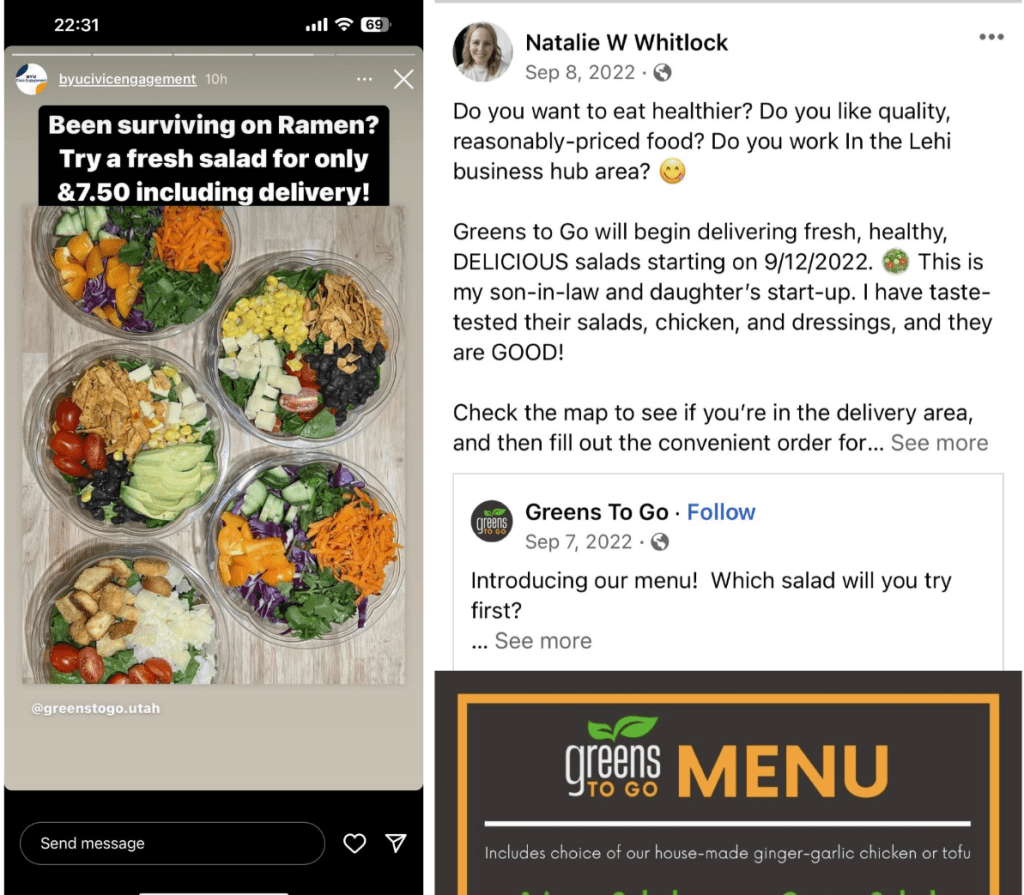Expand Natalie's post with See more
Image resolution: width=1024 pixels, height=895 pixels.
tap(939, 443)
